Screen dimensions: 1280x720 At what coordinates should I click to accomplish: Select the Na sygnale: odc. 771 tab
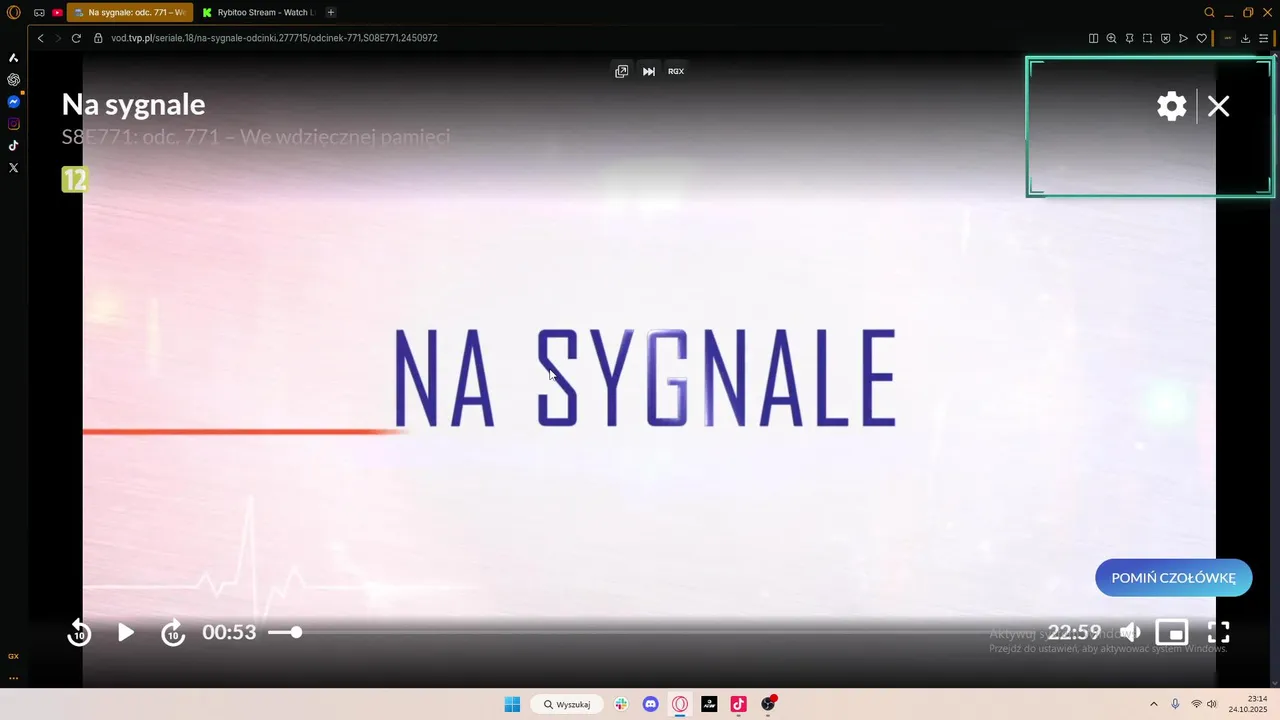[130, 13]
